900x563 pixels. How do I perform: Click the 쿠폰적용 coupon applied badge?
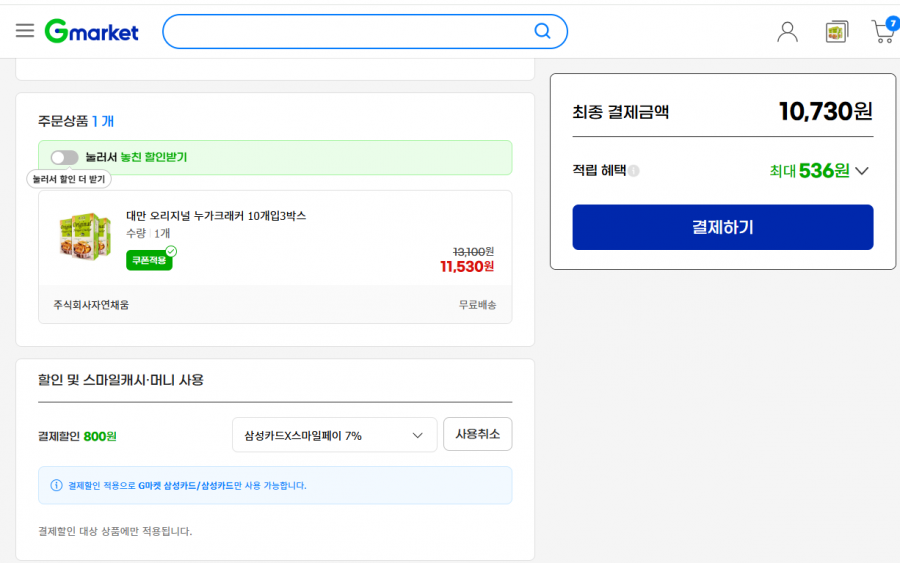(x=150, y=259)
